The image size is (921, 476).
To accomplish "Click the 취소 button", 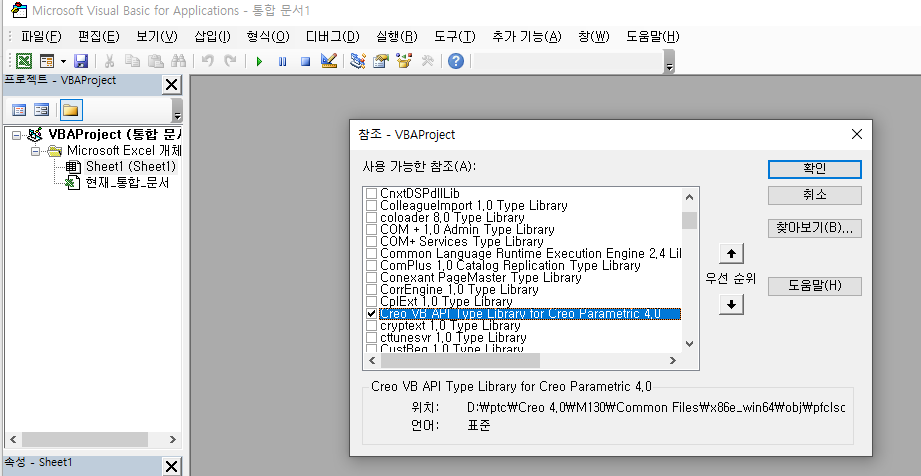I will 815,195.
